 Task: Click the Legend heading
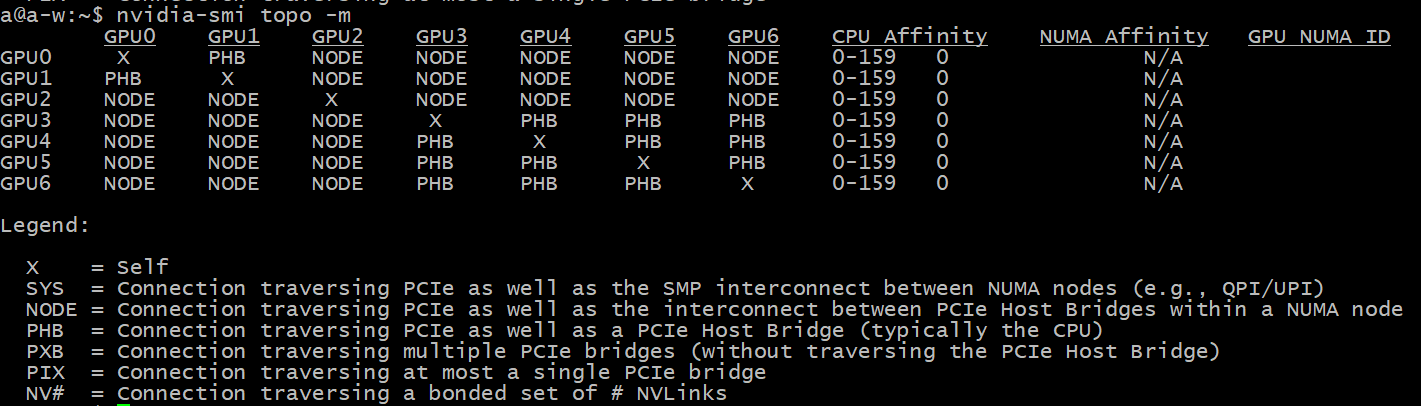(x=45, y=226)
